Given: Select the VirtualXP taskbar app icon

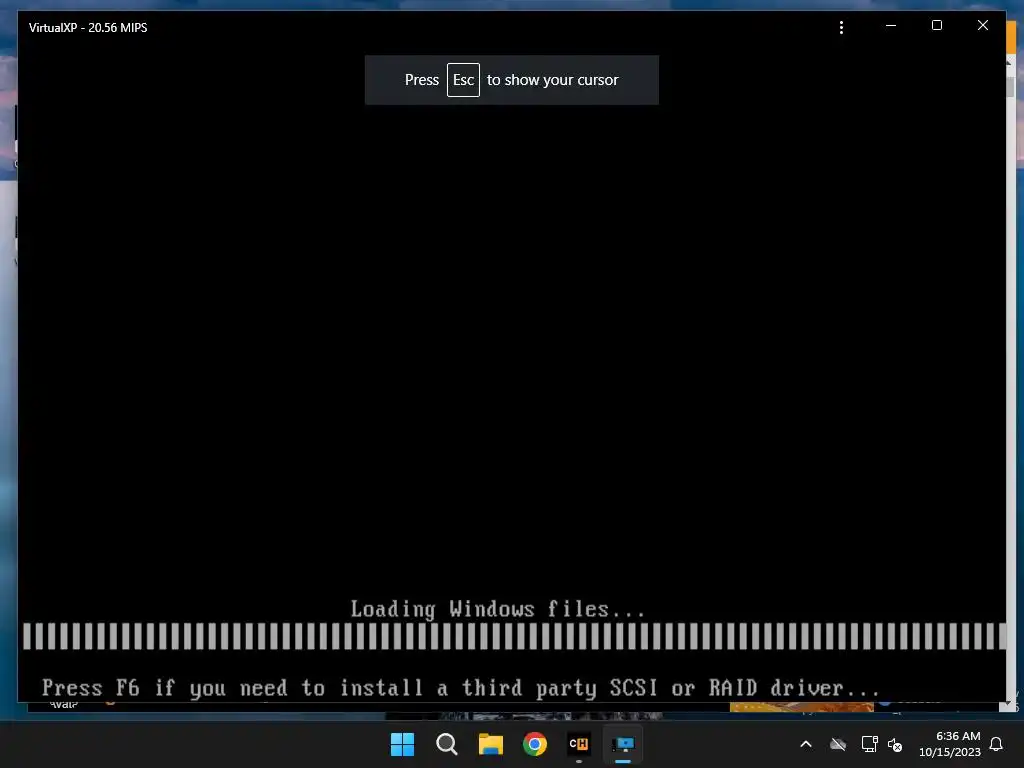Looking at the screenshot, I should point(623,744).
